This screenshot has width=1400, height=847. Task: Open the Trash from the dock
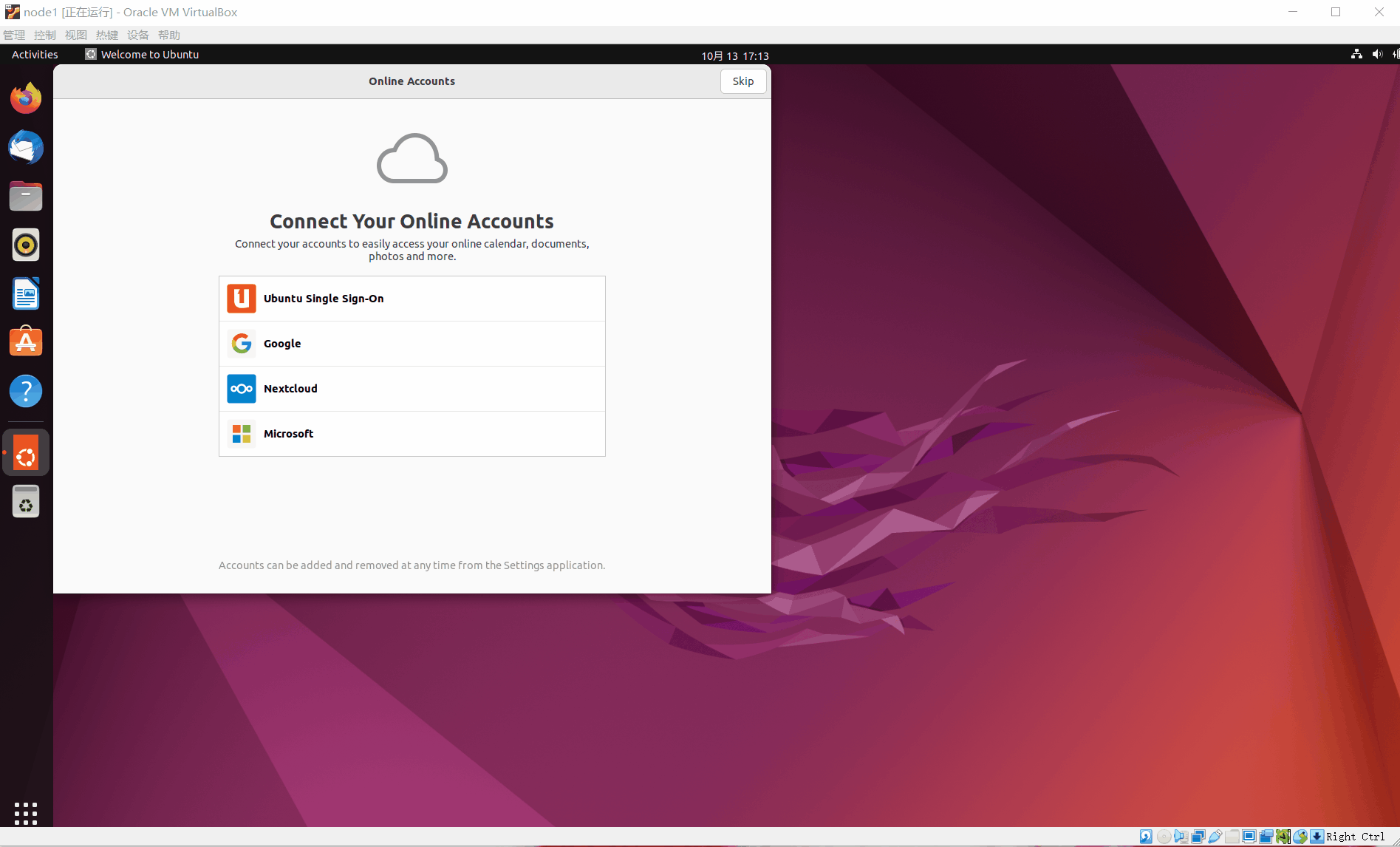pos(26,501)
